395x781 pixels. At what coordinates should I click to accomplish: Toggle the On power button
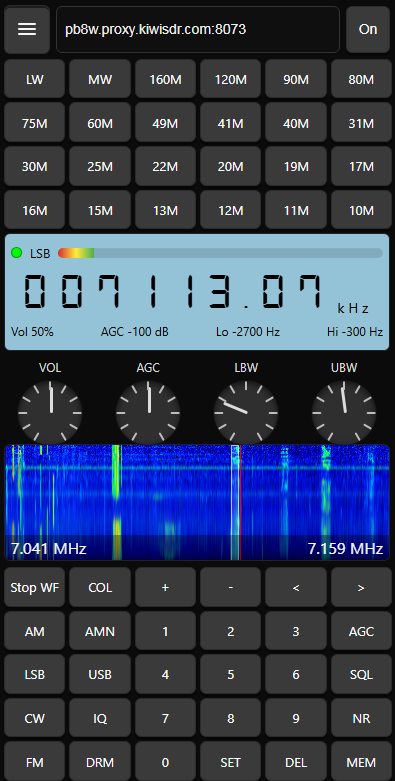point(368,29)
